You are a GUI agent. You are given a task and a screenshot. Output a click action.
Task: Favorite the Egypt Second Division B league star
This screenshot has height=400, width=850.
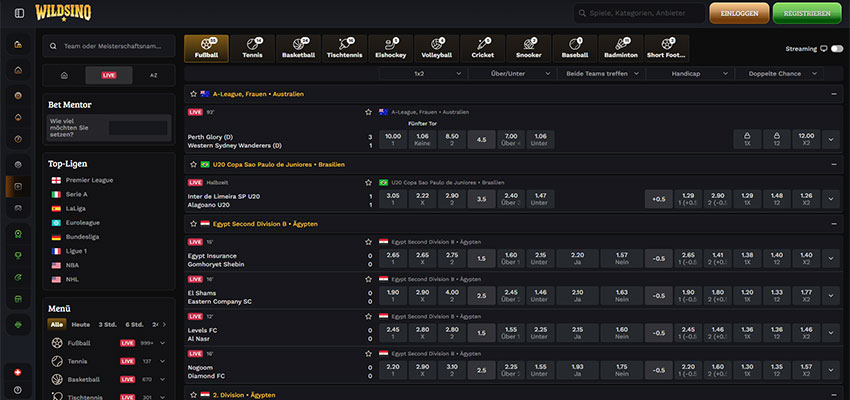point(194,223)
